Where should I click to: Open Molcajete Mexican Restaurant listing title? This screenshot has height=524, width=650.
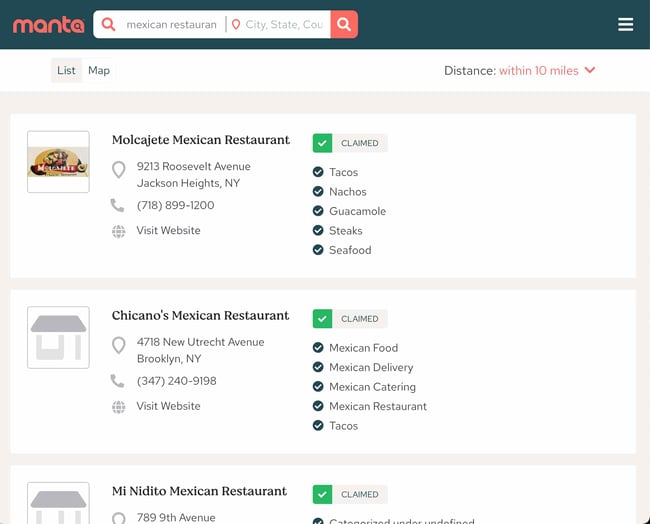[x=201, y=140]
